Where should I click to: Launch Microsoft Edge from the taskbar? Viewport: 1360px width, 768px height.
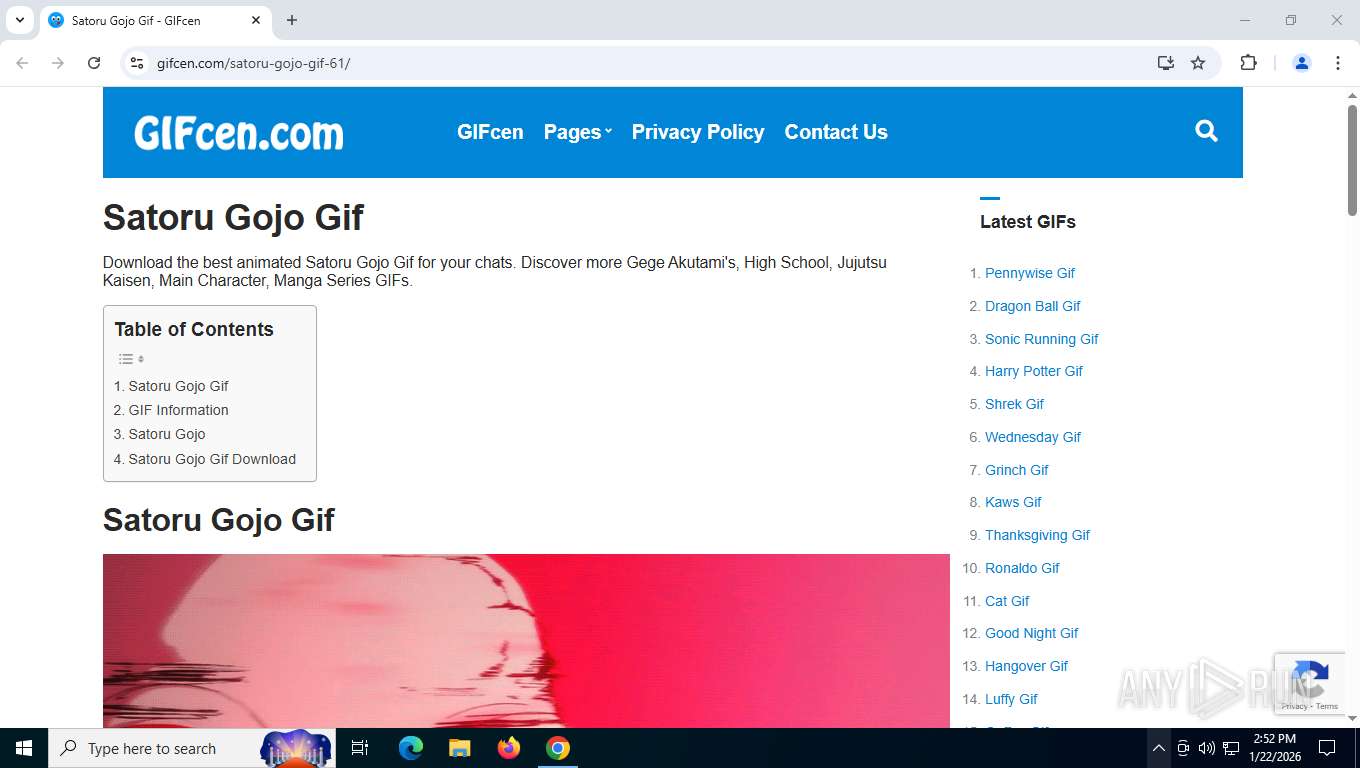(411, 748)
